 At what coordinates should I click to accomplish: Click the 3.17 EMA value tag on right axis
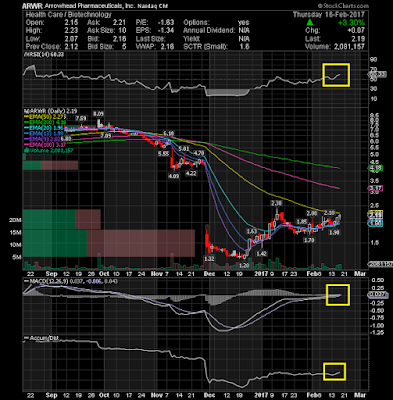click(376, 188)
